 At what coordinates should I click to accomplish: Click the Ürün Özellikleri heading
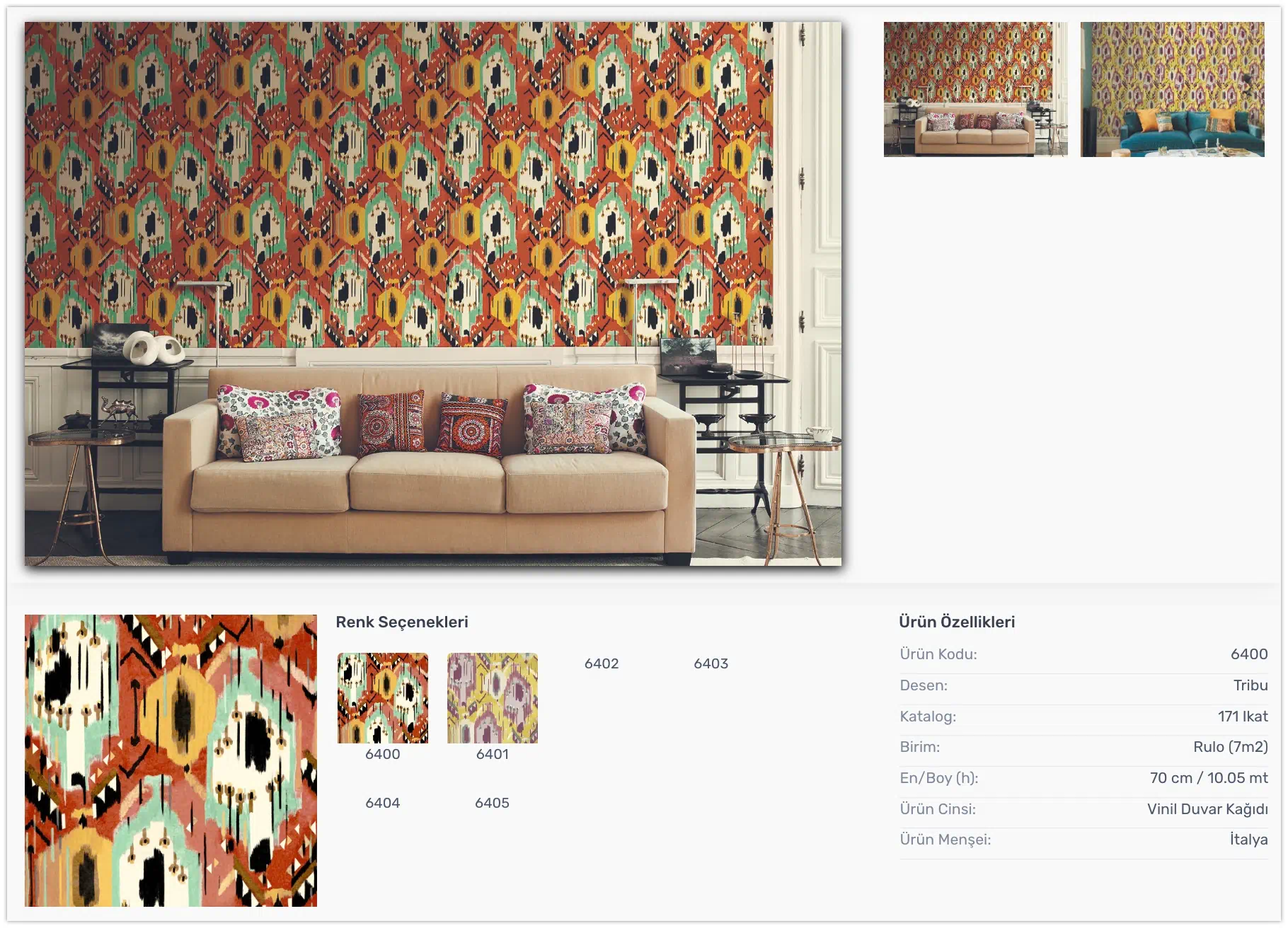click(x=957, y=622)
